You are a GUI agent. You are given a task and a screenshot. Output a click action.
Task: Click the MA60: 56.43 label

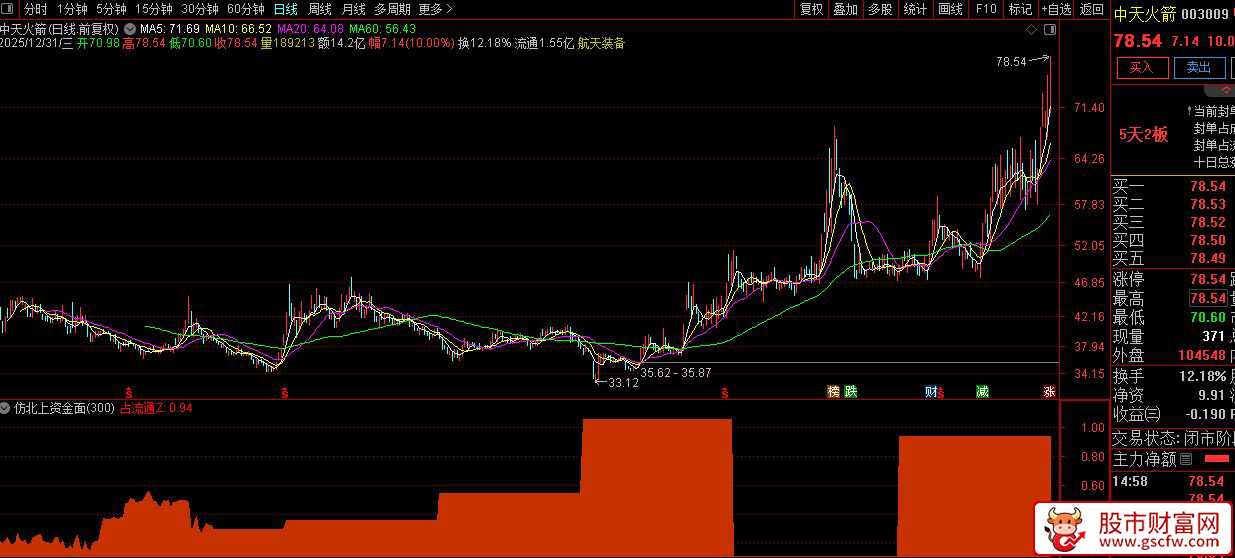tap(382, 29)
